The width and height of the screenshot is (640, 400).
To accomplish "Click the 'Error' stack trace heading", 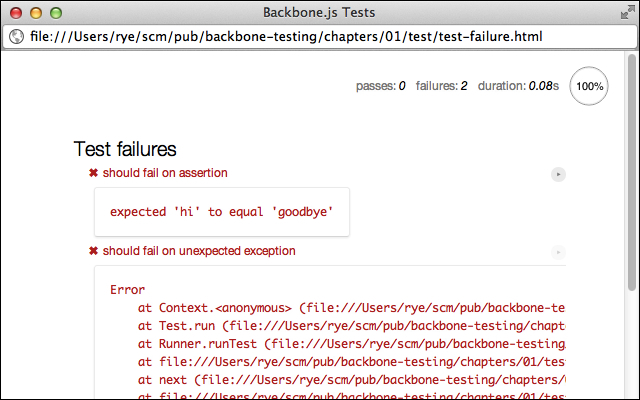I will pyautogui.click(x=127, y=290).
